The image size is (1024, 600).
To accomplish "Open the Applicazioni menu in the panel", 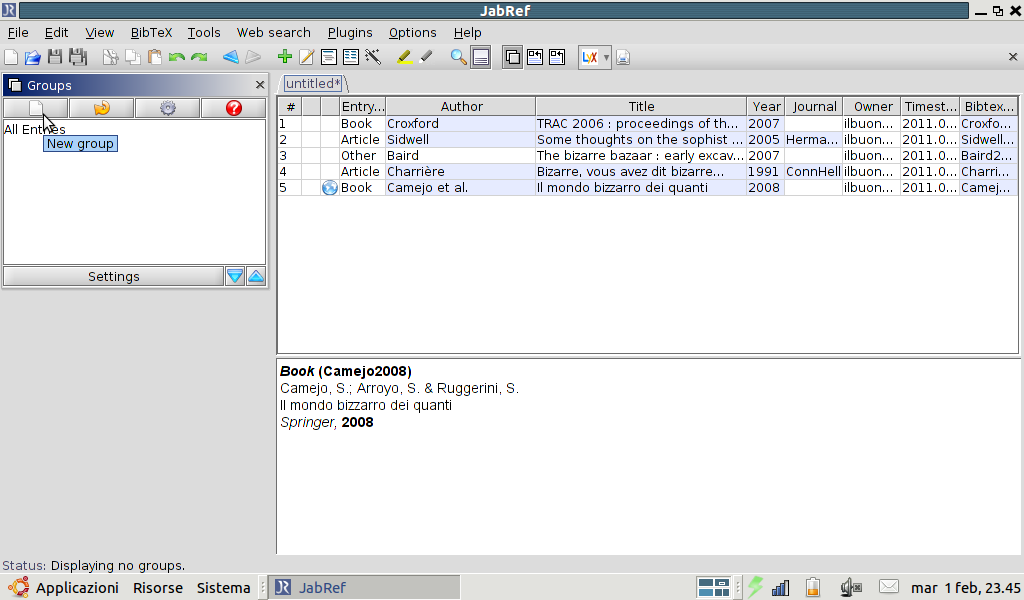I will pos(77,588).
